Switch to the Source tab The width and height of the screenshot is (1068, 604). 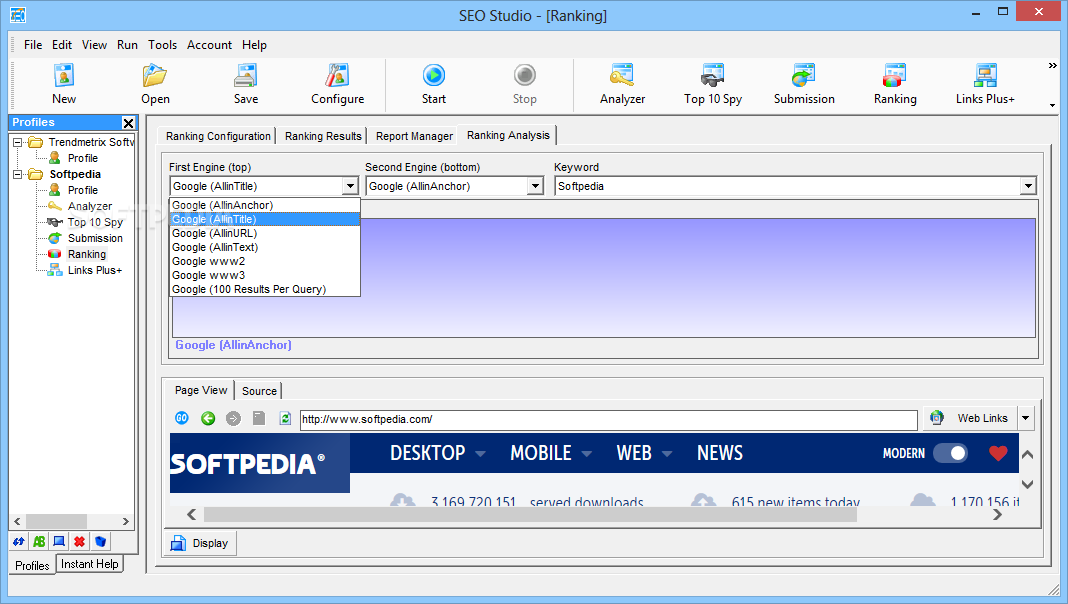click(259, 391)
